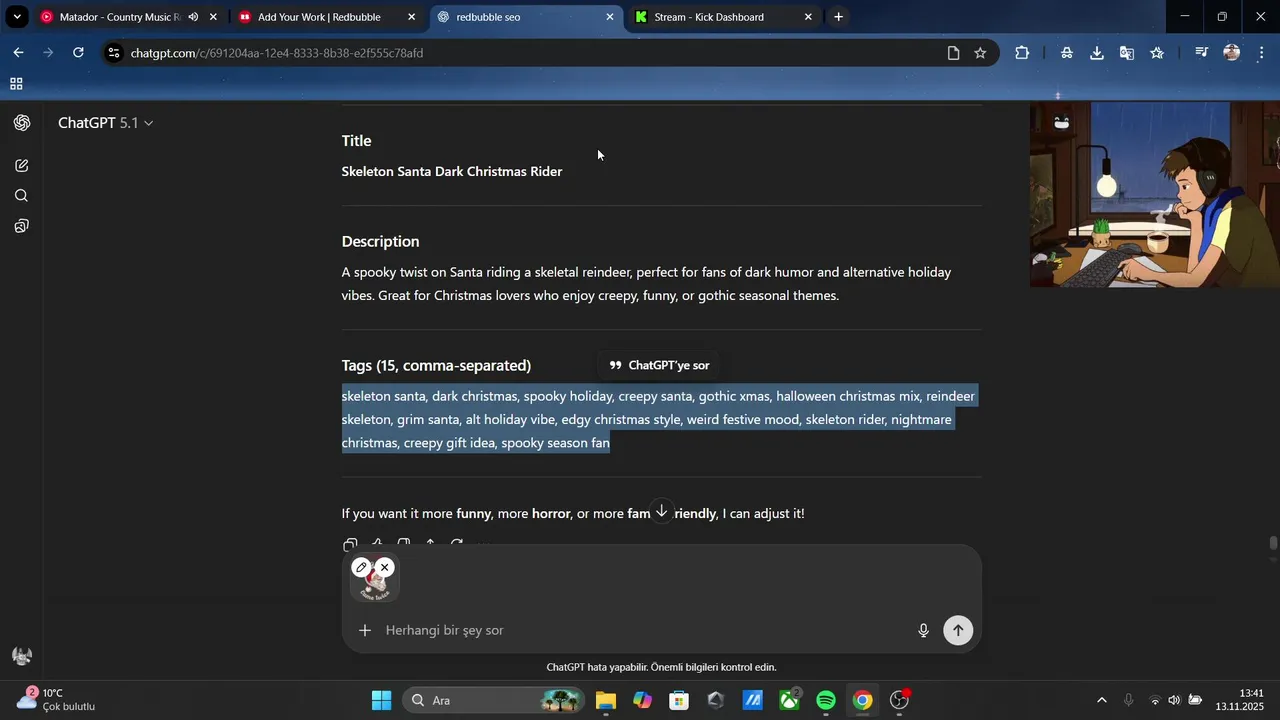Bookmark this page with the star icon
Image resolution: width=1280 pixels, height=720 pixels.
point(980,53)
